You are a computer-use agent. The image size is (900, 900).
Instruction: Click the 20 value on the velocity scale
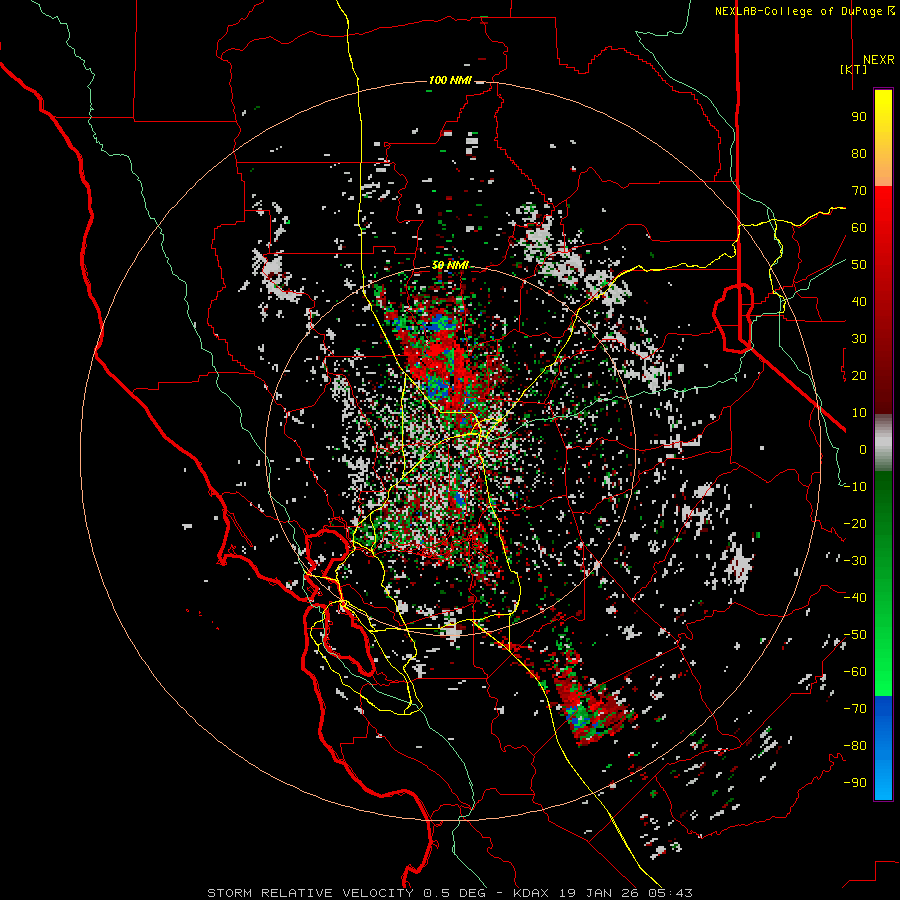click(x=859, y=376)
